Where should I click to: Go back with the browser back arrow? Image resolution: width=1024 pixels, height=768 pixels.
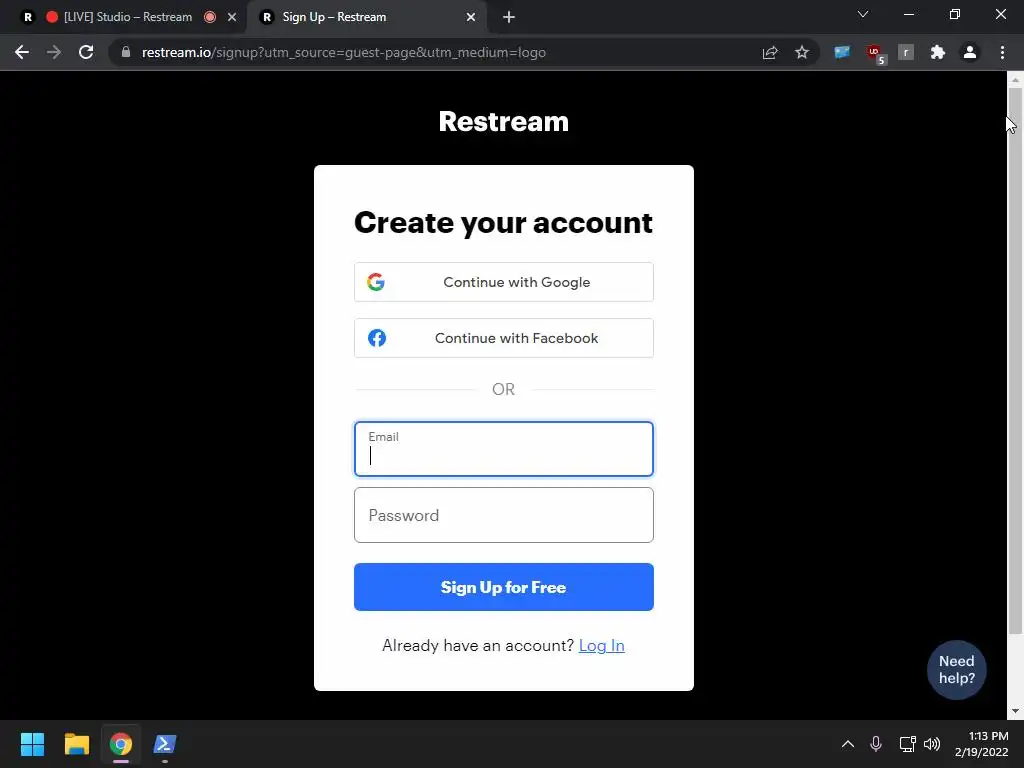coord(22,52)
